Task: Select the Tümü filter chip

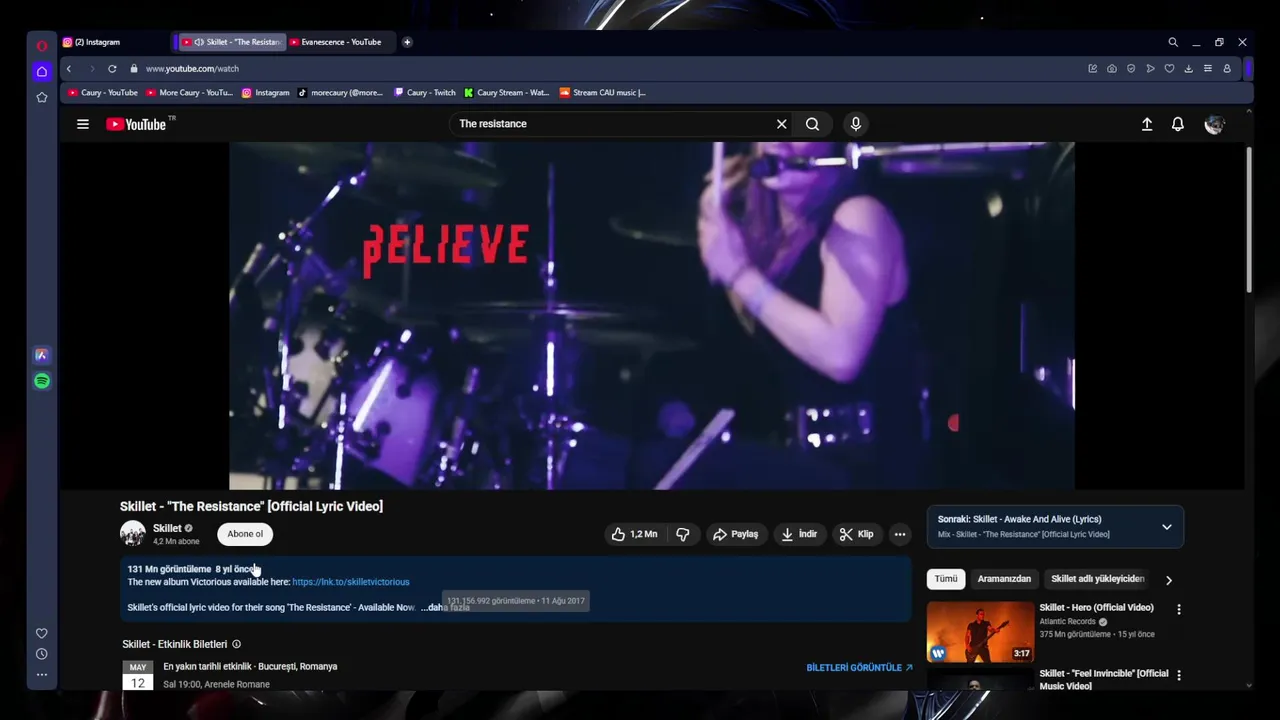Action: (946, 579)
